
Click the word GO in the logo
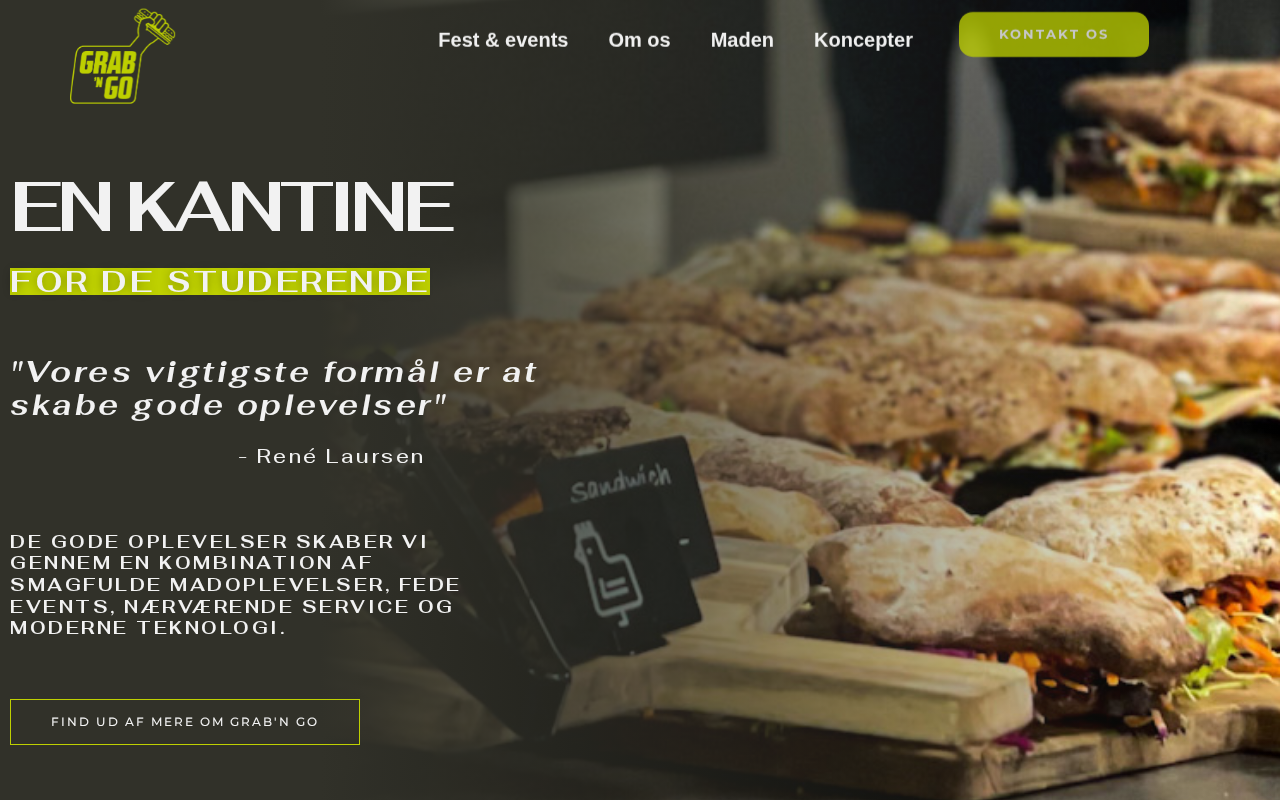117,88
